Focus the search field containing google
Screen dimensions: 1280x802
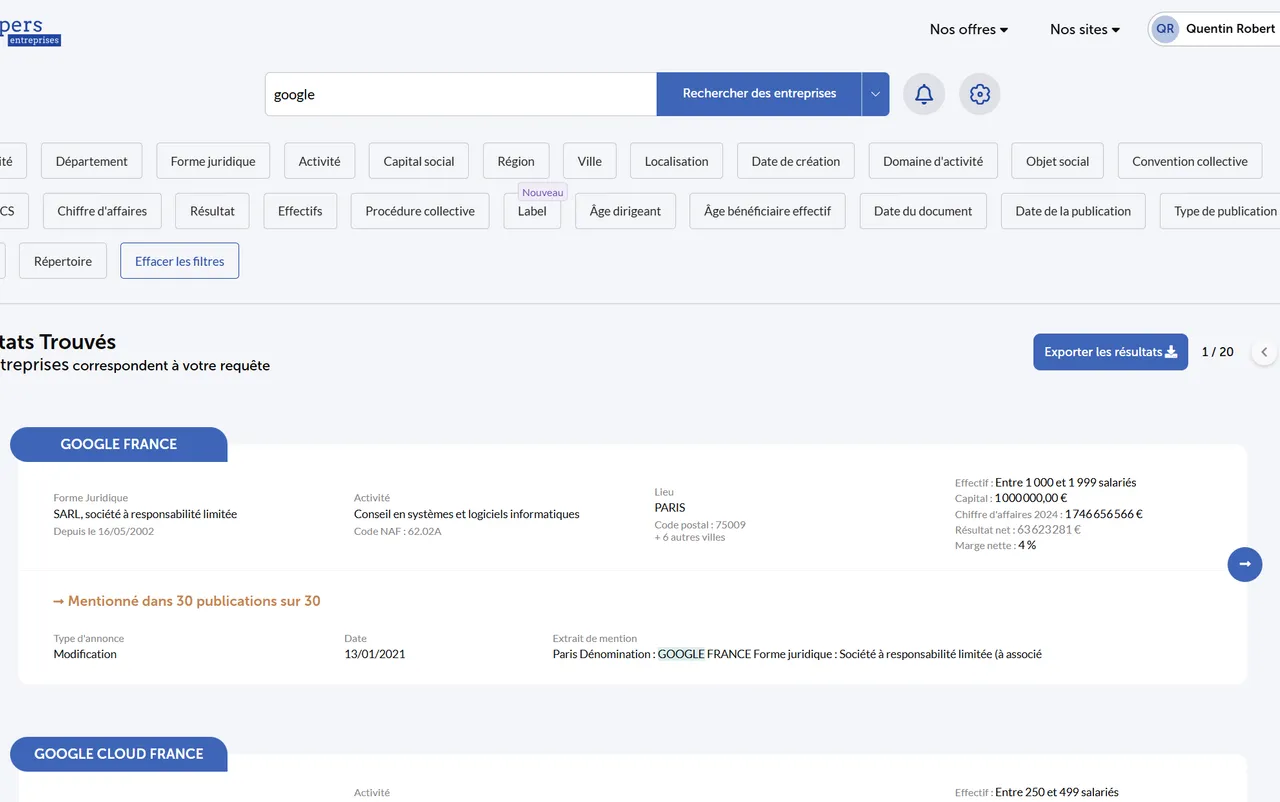[x=461, y=94]
